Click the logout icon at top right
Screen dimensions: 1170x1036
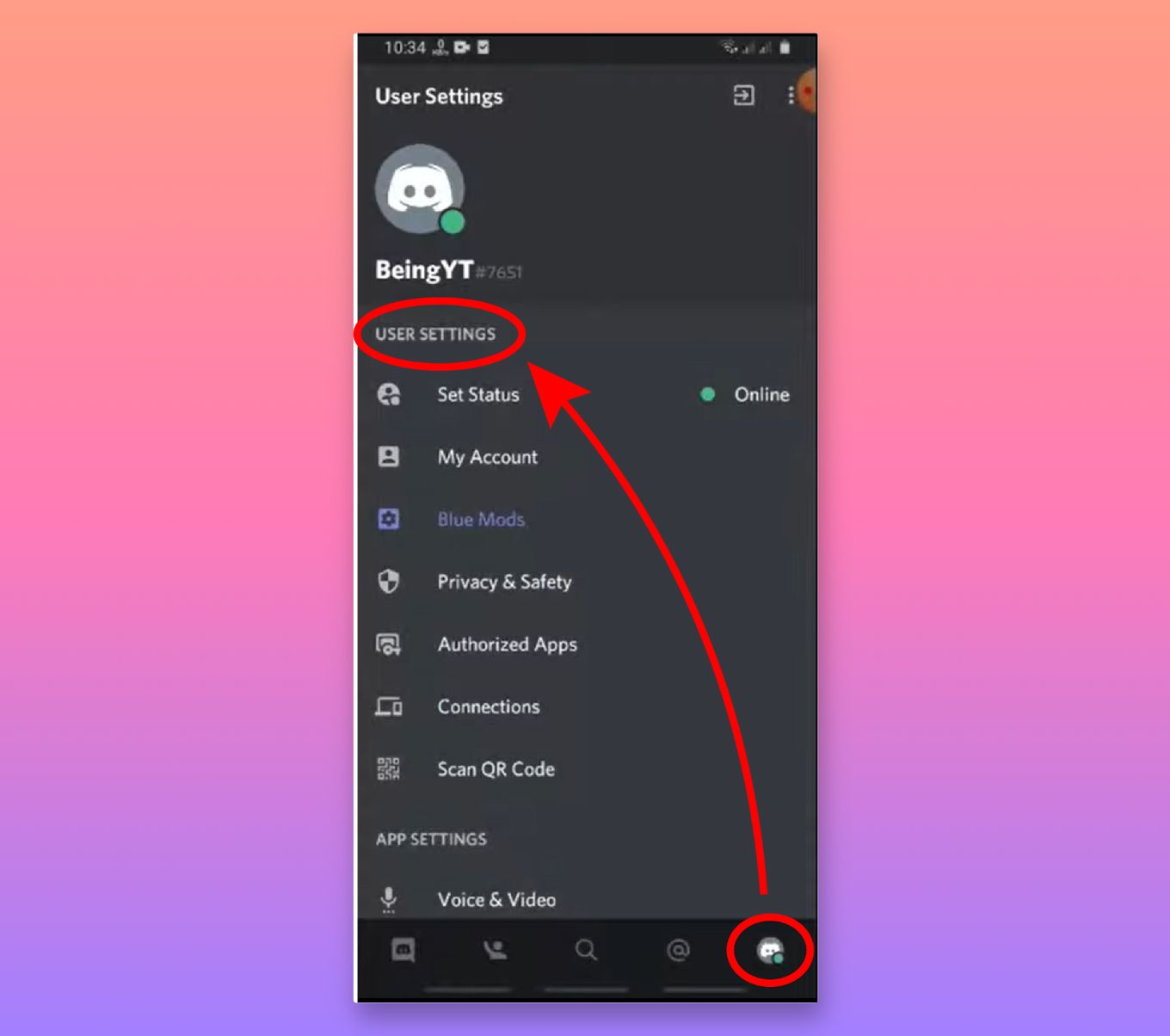[x=742, y=96]
